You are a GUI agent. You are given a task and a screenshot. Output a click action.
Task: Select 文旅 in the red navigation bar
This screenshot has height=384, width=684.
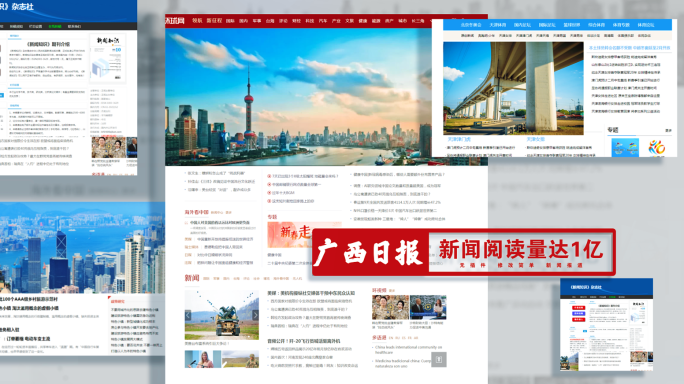click(349, 21)
